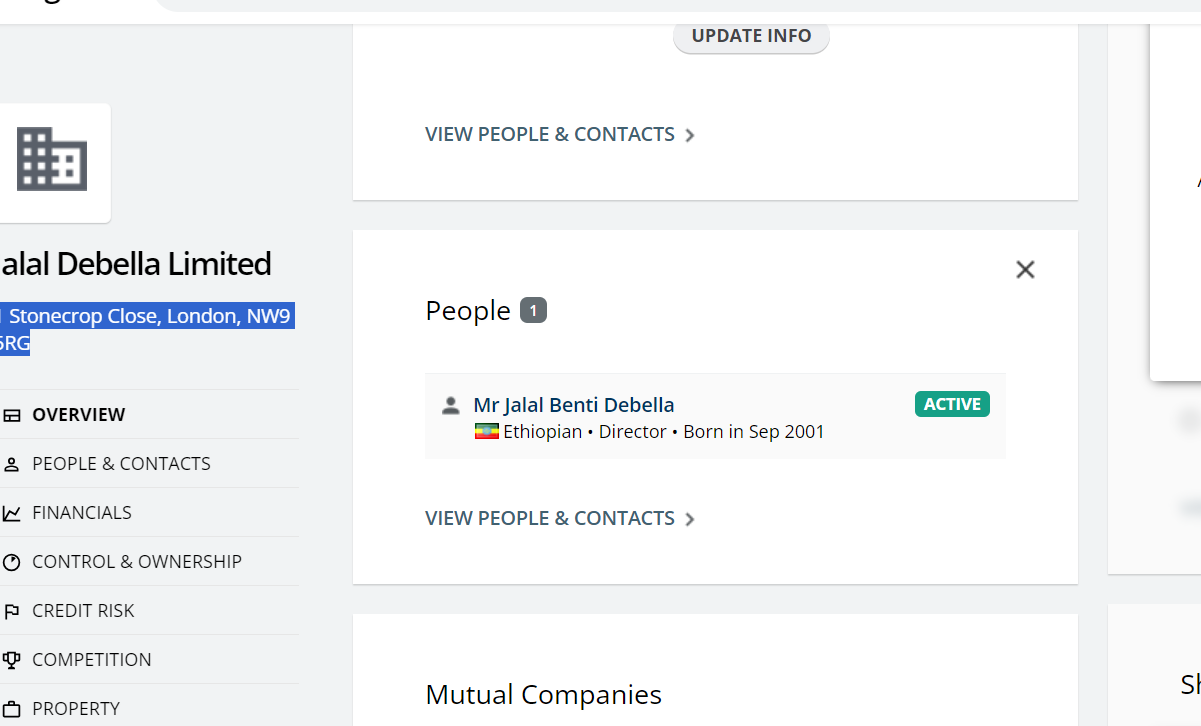Click the chevron under the People list
1201x726 pixels.
click(690, 519)
